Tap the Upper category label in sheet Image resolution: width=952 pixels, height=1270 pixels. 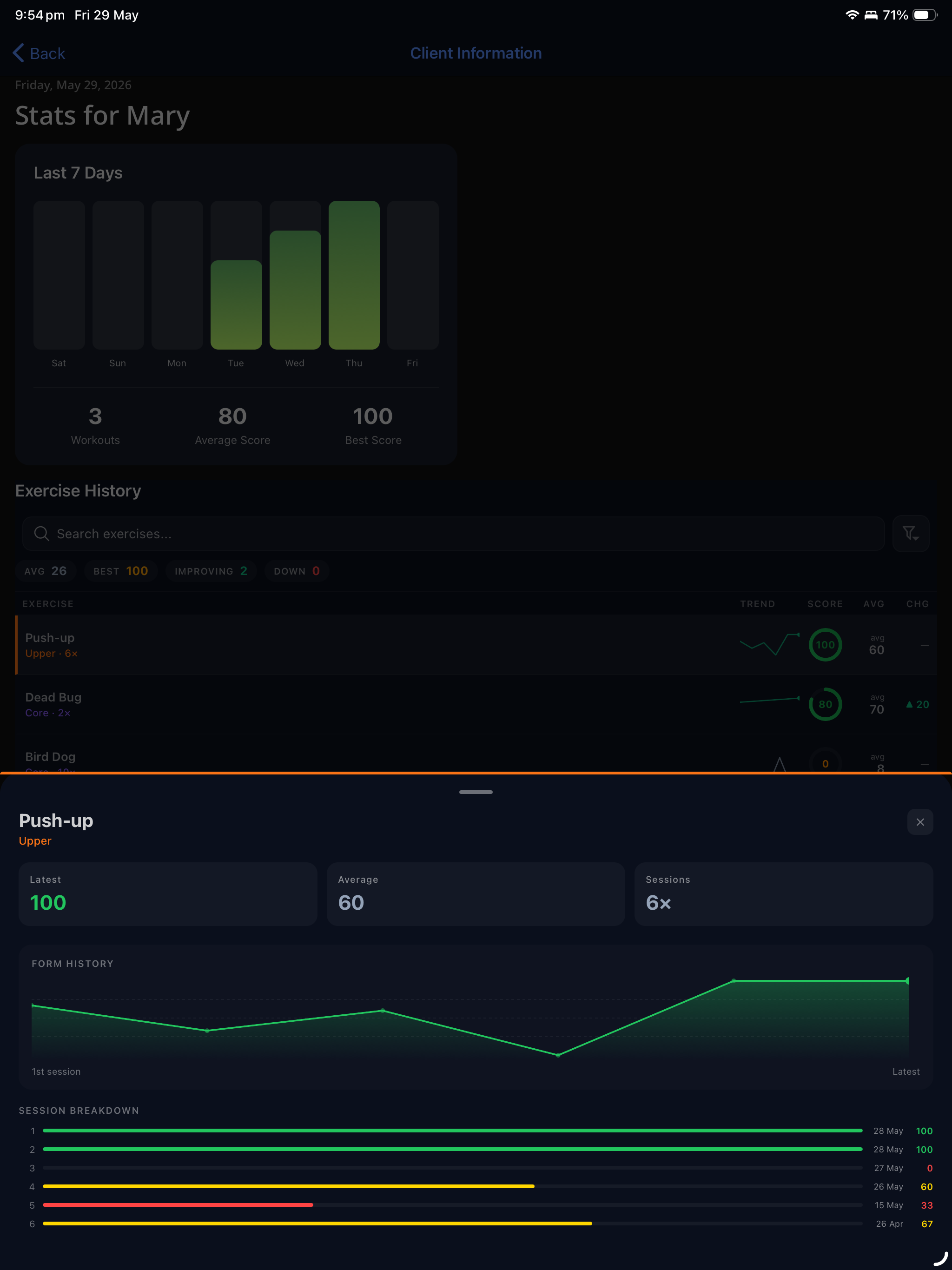coord(35,840)
